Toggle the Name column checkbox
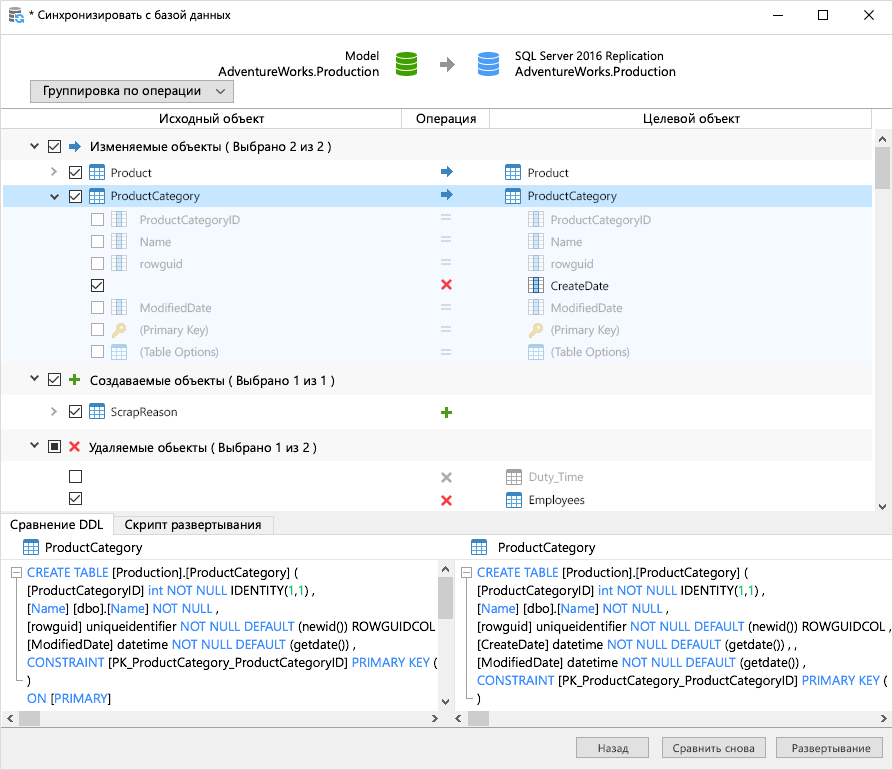Image resolution: width=893 pixels, height=770 pixels. 97,241
